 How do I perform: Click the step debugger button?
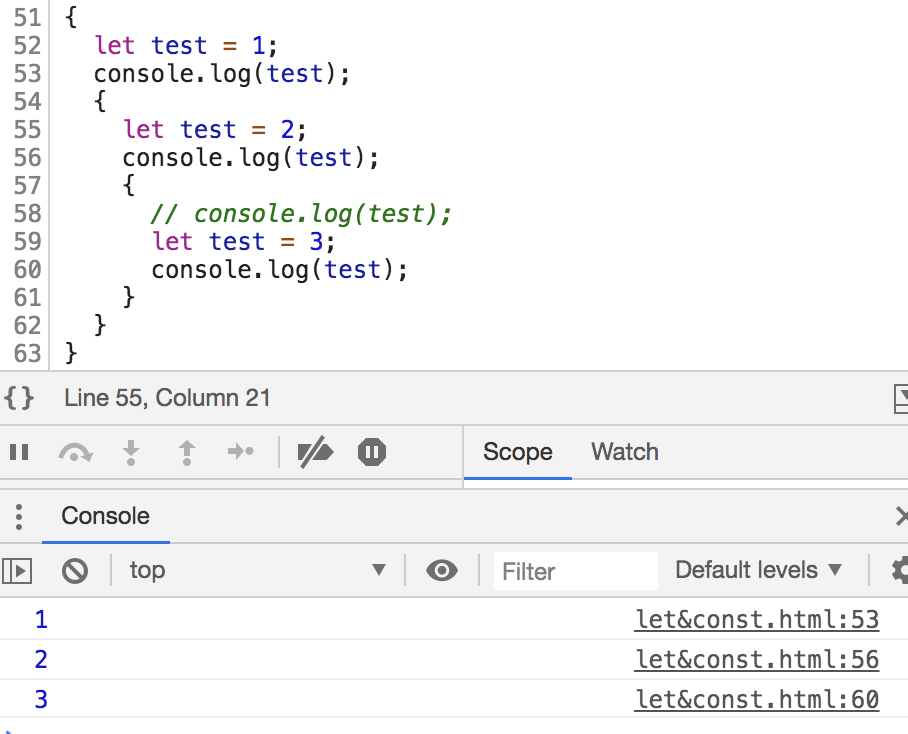click(241, 452)
